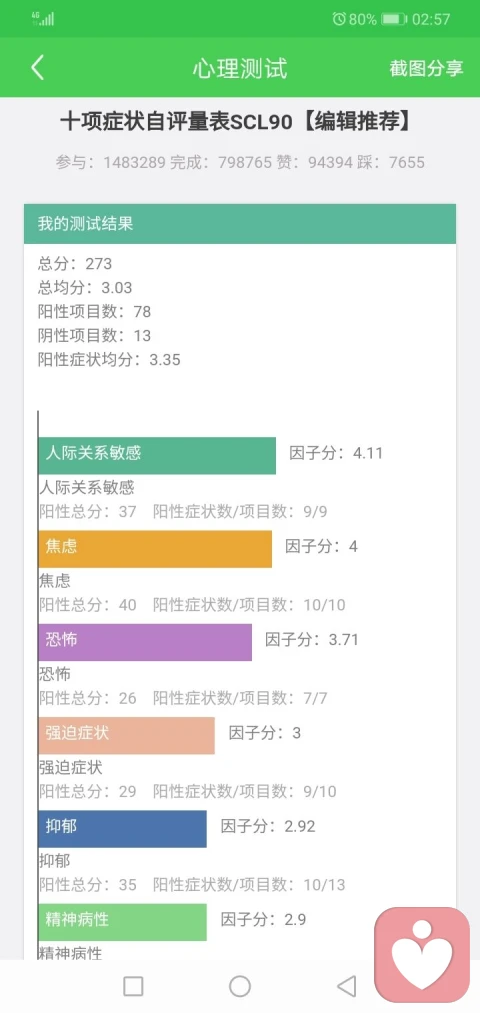Tap the back arrow in header
480x1013 pixels.
[37, 68]
